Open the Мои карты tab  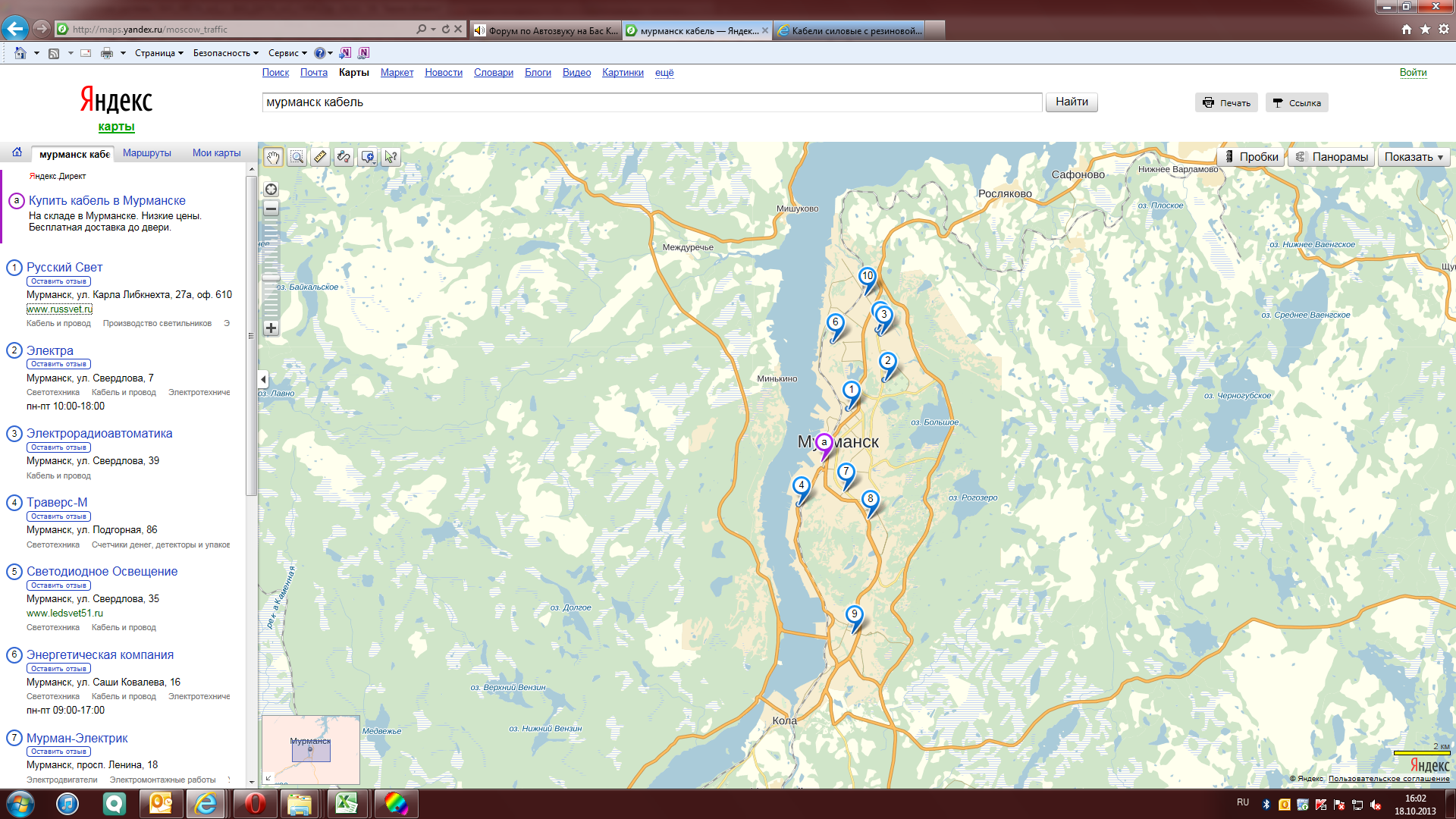(x=216, y=153)
